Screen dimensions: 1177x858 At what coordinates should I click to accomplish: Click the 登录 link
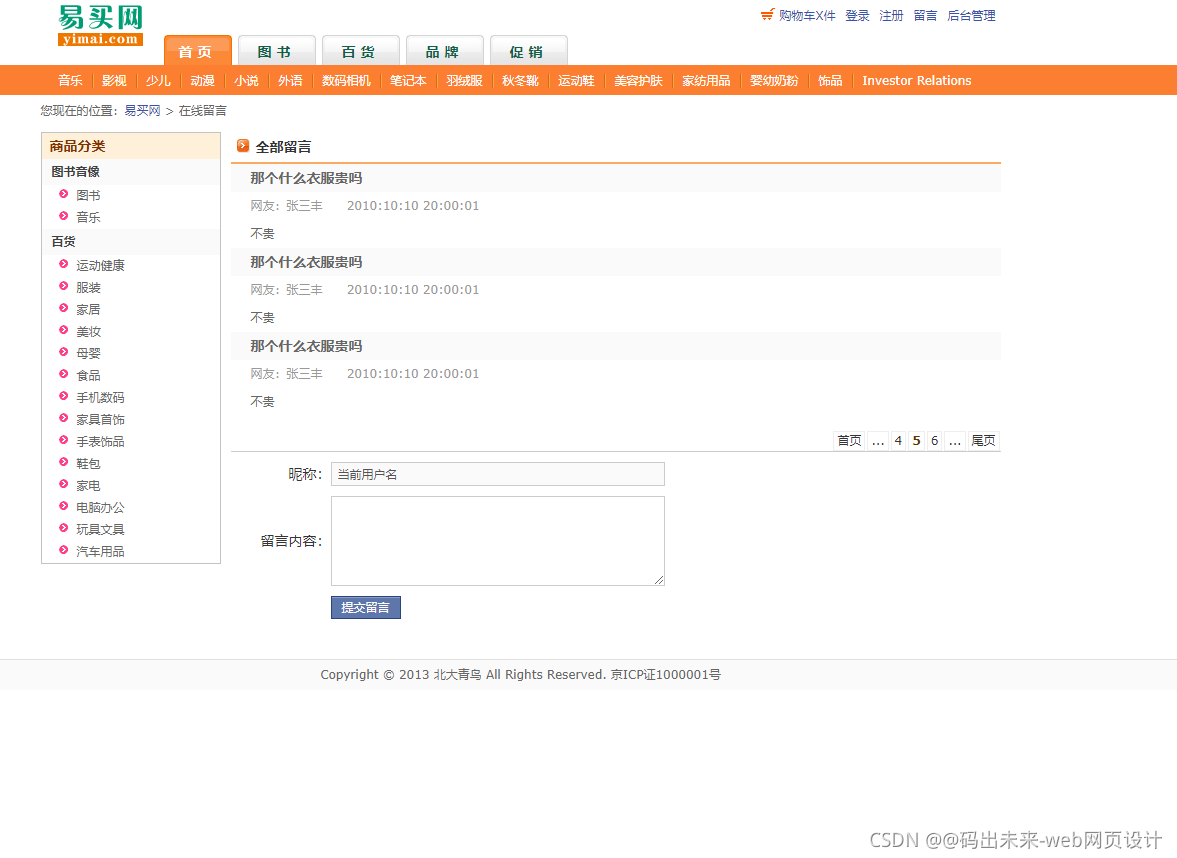(857, 15)
